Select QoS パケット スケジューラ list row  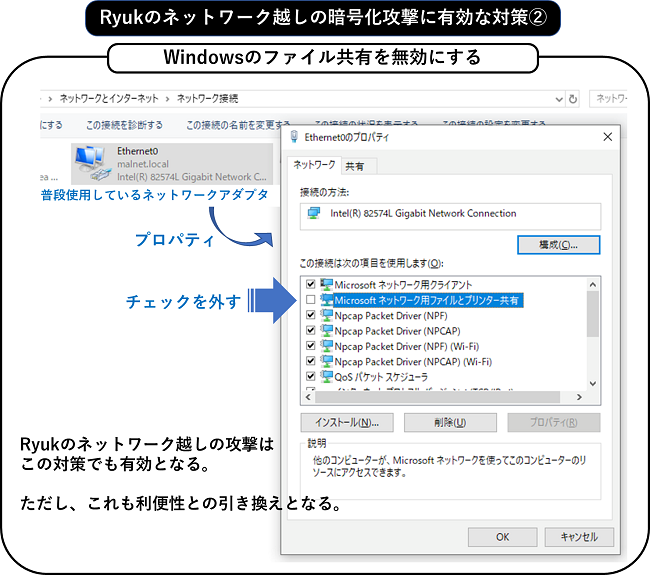[x=381, y=377]
